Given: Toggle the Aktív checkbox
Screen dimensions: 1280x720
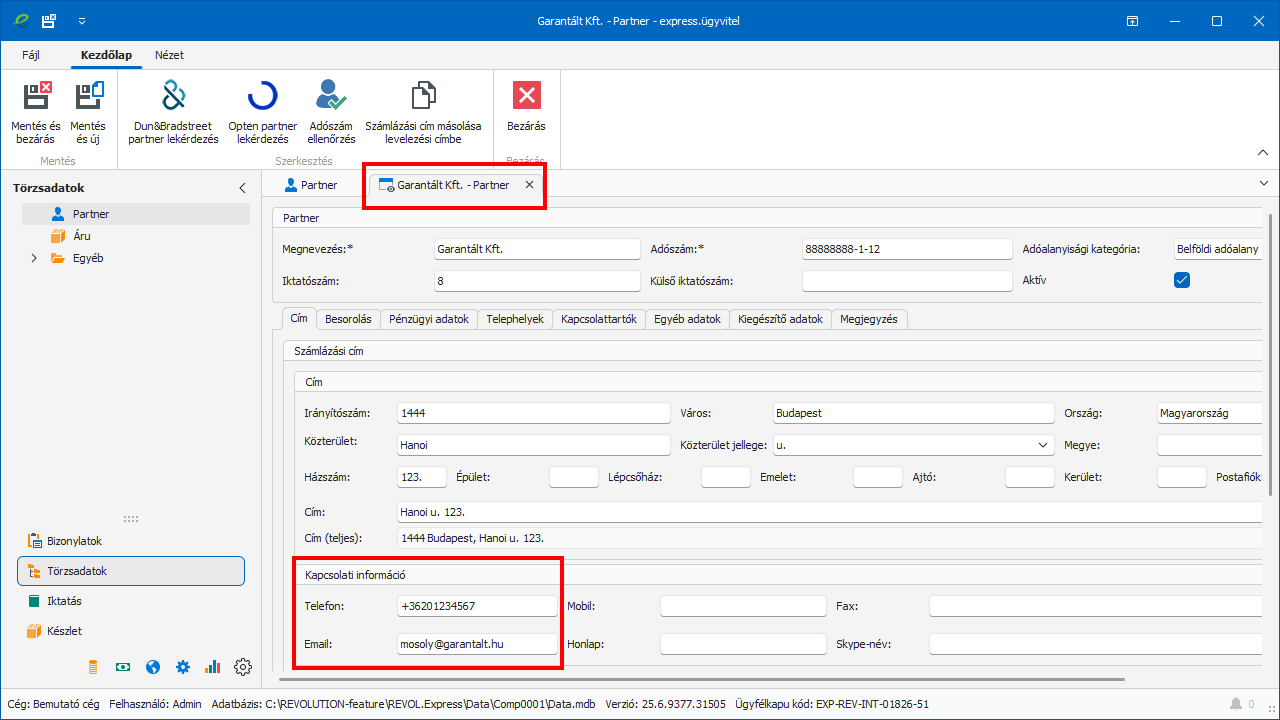Looking at the screenshot, I should click(1182, 281).
